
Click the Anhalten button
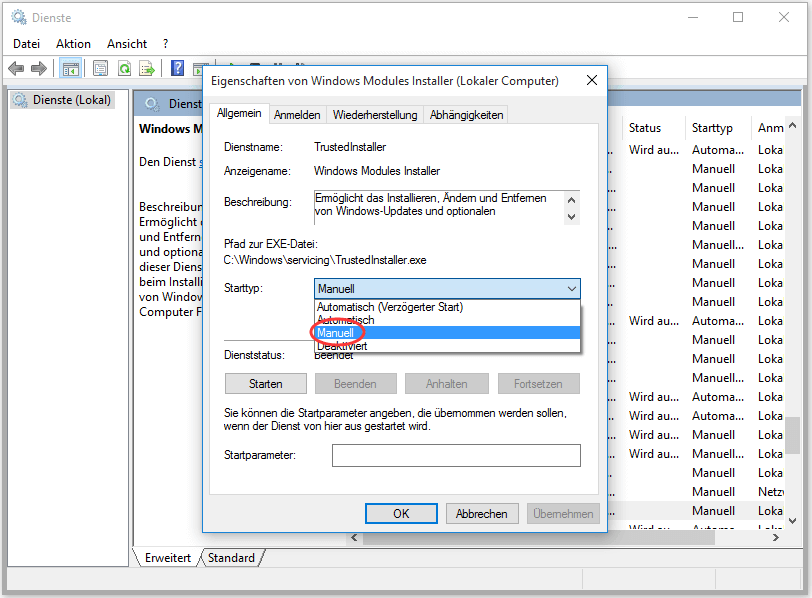(446, 384)
